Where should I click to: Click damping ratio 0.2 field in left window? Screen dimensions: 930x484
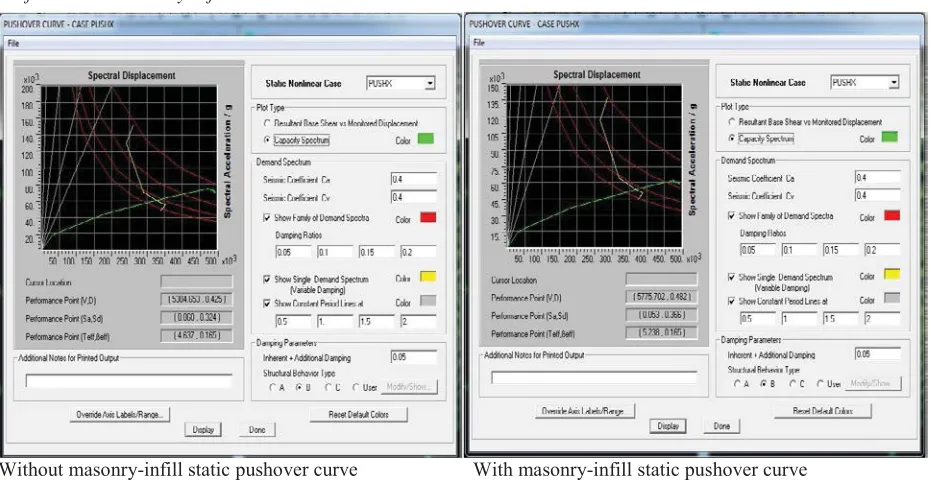click(419, 252)
